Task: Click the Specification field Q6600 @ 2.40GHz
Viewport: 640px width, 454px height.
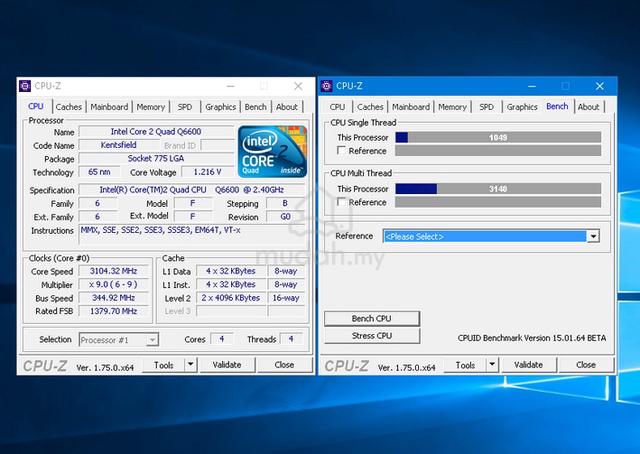Action: pyautogui.click(x=192, y=190)
